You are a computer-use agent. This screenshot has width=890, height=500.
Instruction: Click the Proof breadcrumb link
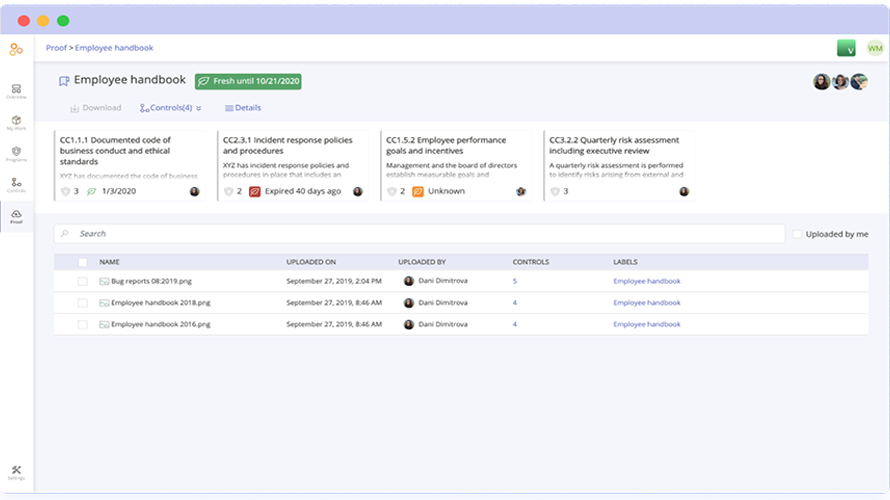click(x=56, y=48)
